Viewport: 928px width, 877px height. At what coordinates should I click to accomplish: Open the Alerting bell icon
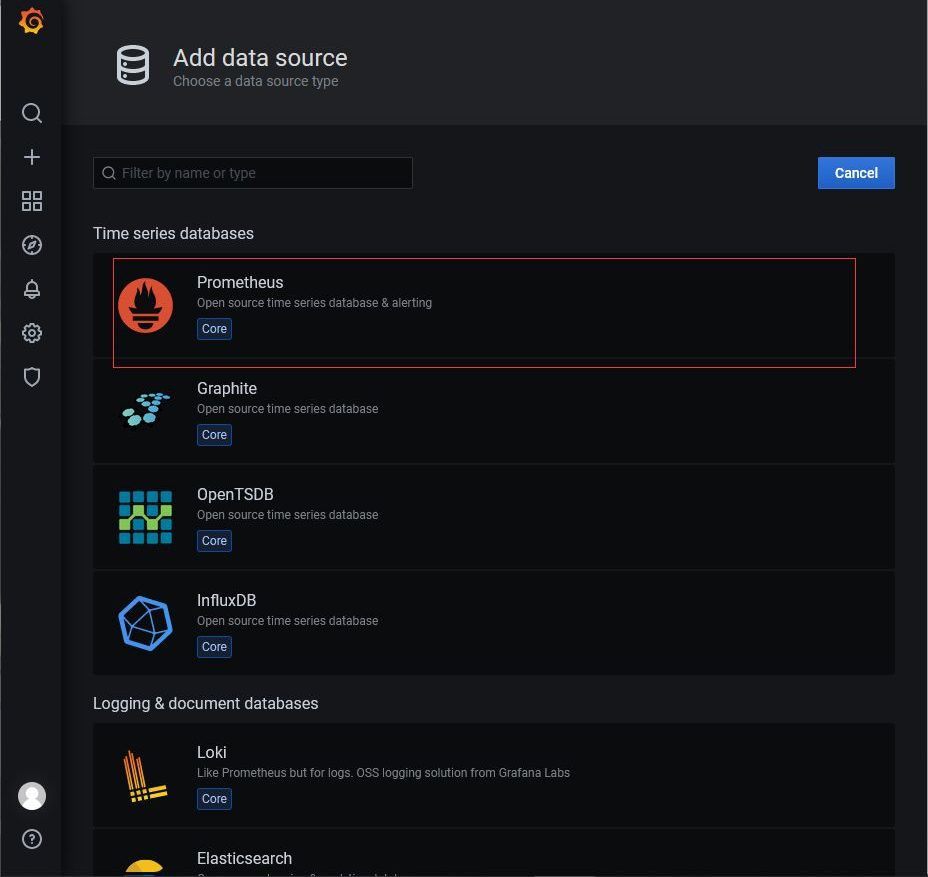pyautogui.click(x=32, y=289)
